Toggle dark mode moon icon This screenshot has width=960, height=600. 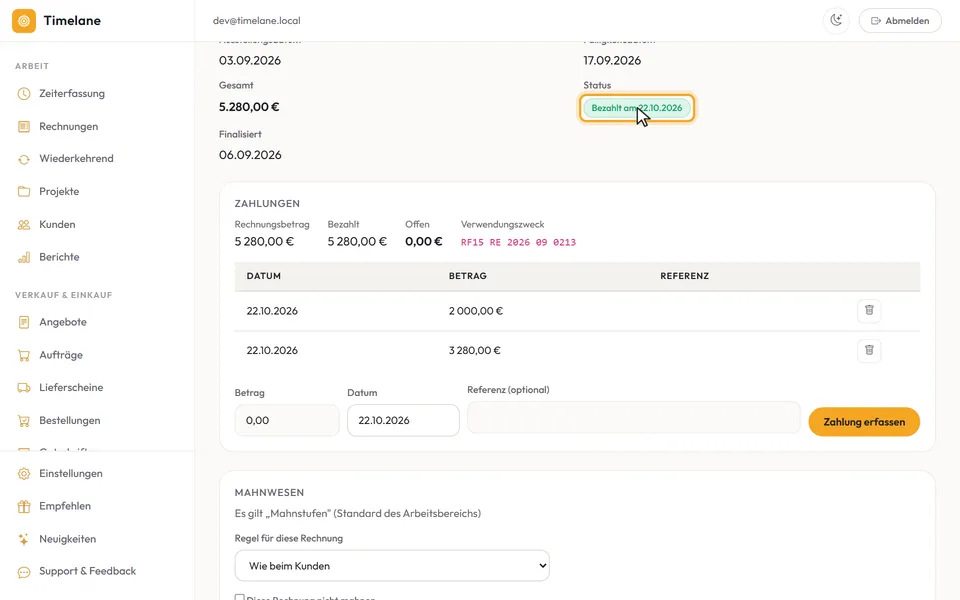click(x=836, y=21)
